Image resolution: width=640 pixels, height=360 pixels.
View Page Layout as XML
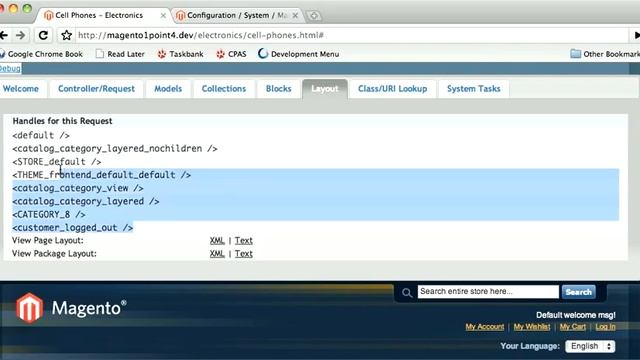click(217, 240)
